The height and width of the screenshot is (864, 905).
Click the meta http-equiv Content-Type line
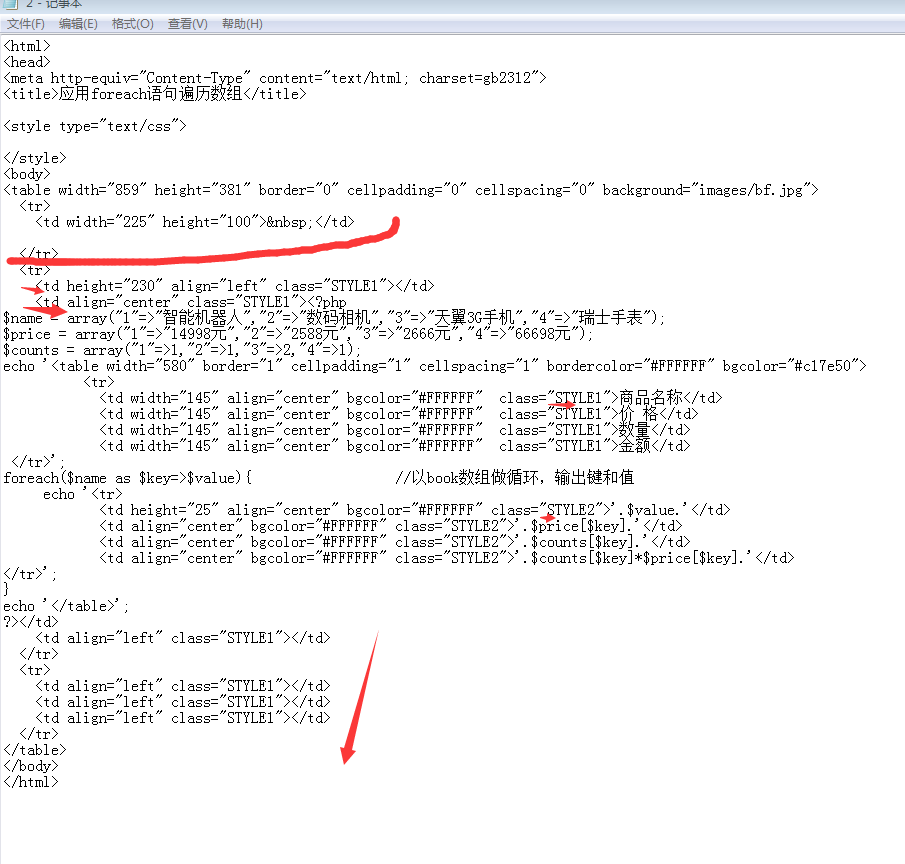[275, 78]
